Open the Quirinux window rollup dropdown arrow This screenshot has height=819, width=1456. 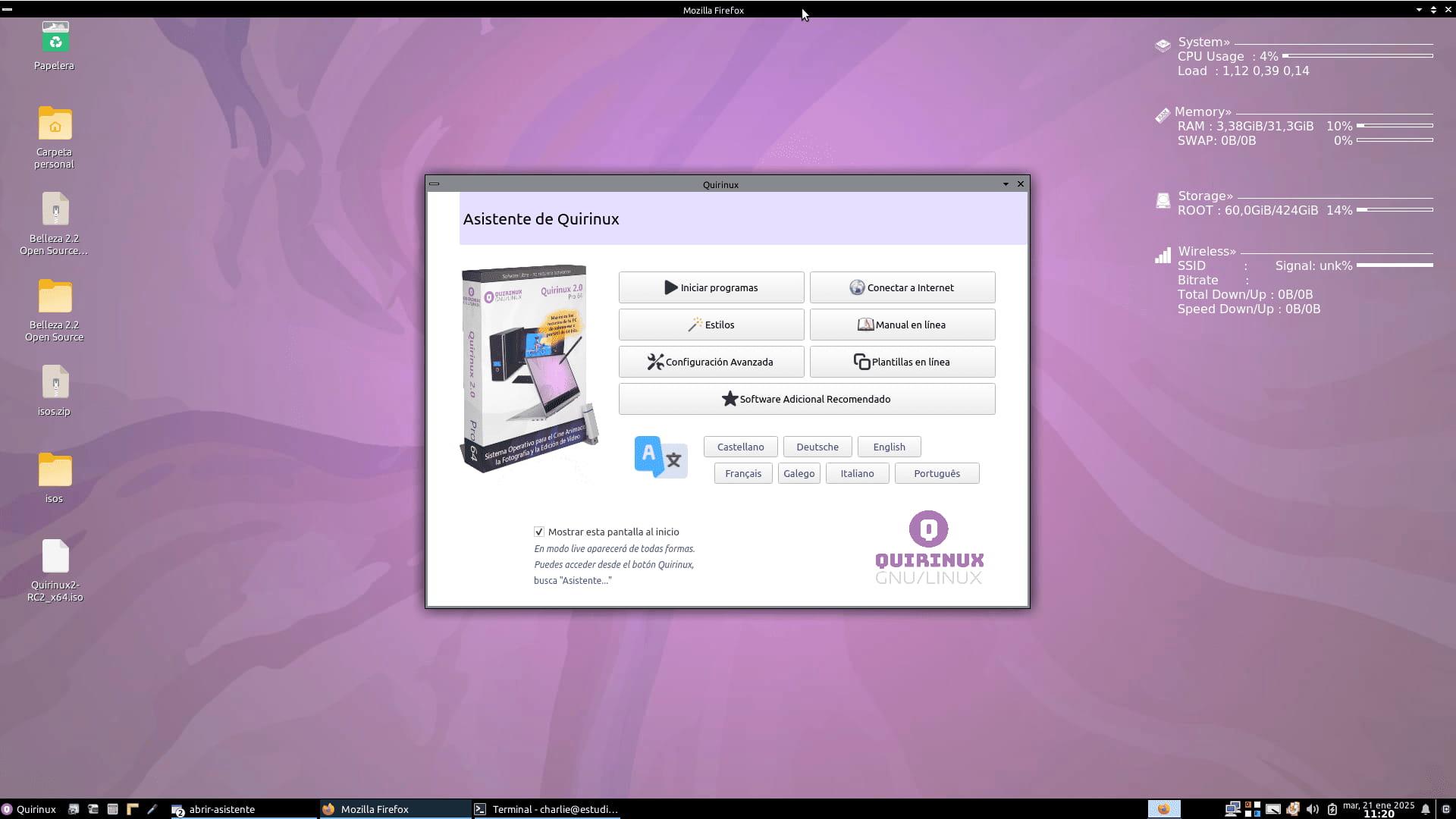pyautogui.click(x=1006, y=184)
